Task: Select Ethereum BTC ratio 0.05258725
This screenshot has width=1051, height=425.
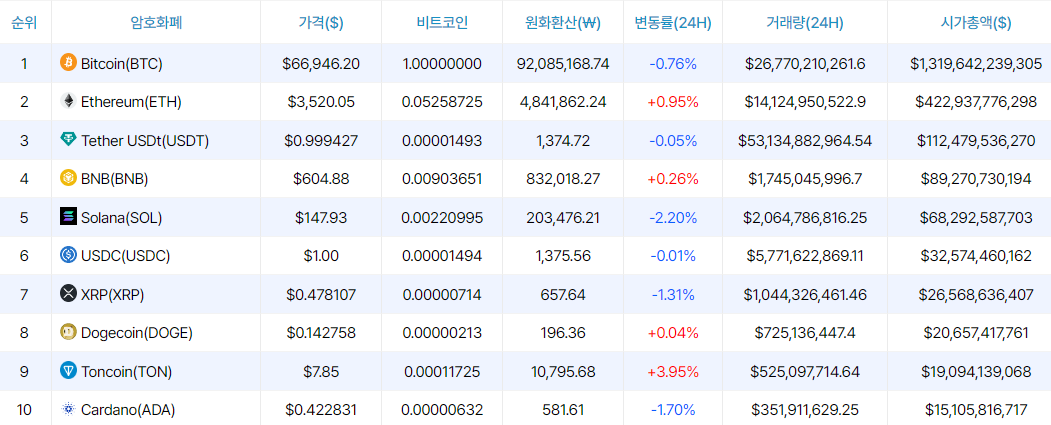Action: [442, 103]
